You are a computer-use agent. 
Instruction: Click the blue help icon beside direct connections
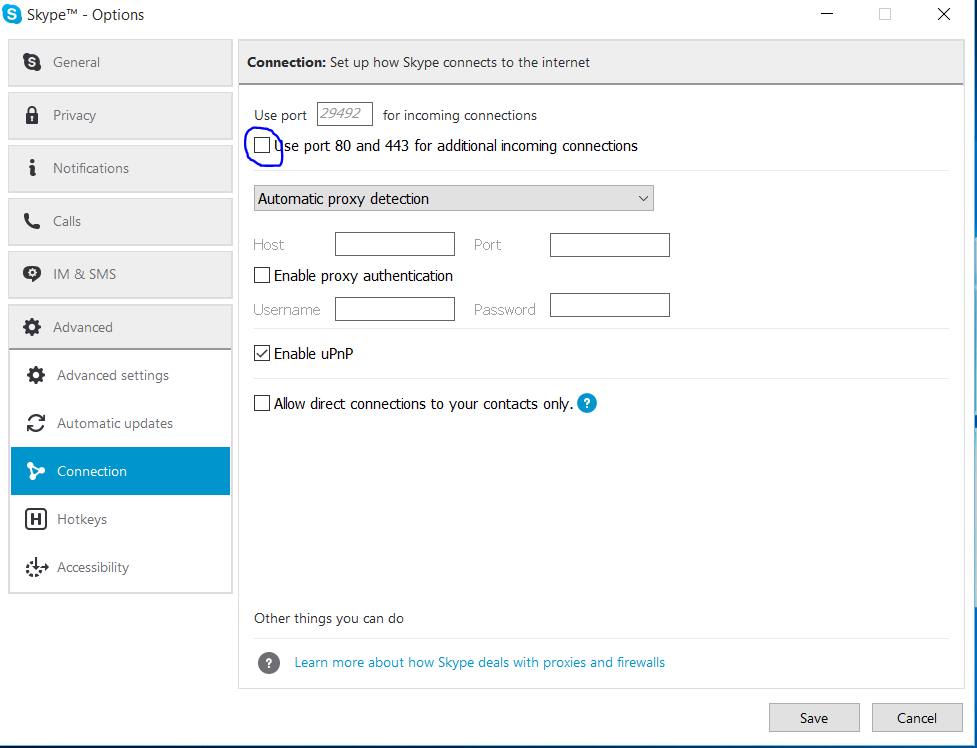pyautogui.click(x=587, y=404)
